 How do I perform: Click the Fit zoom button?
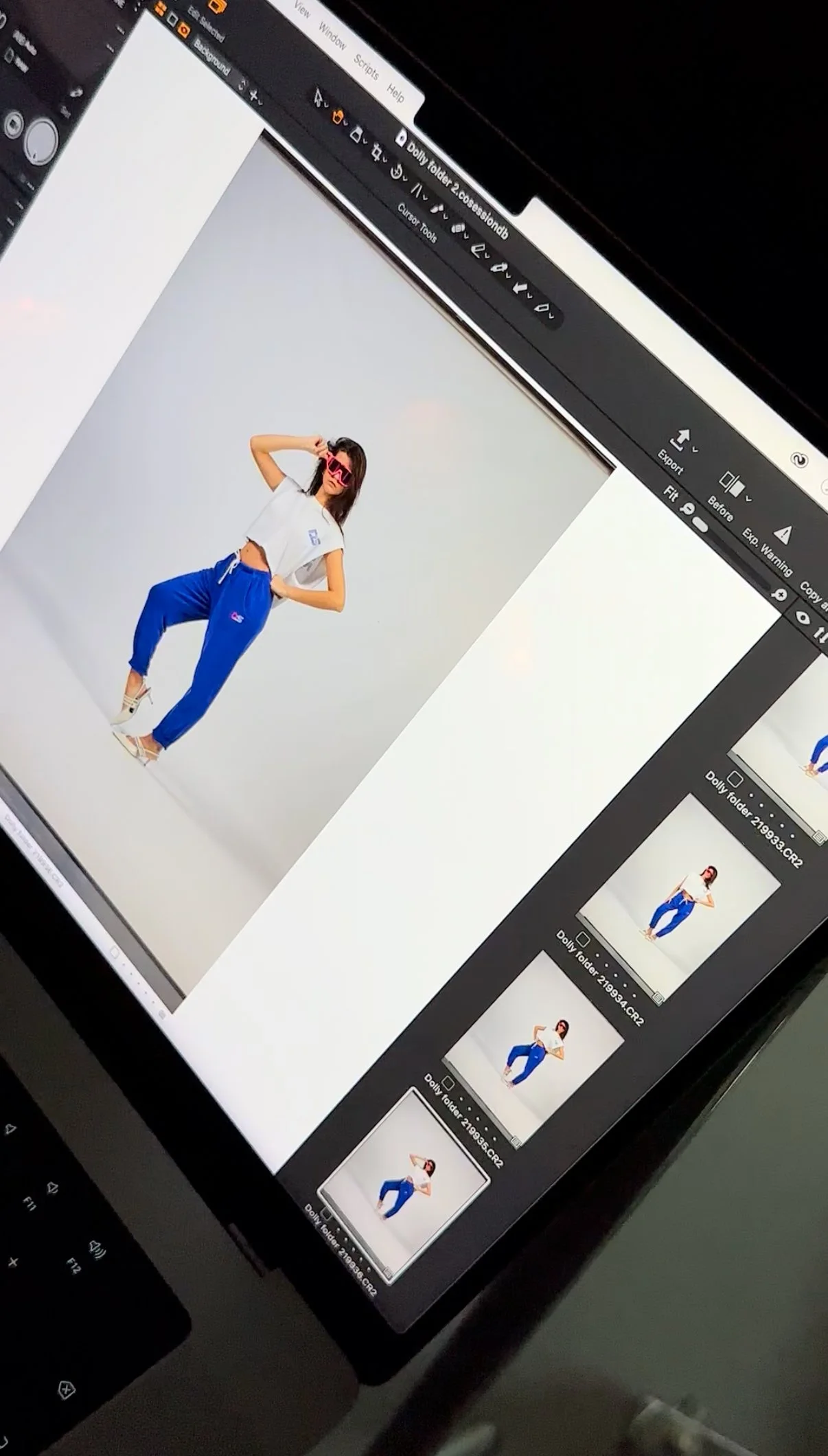[671, 493]
